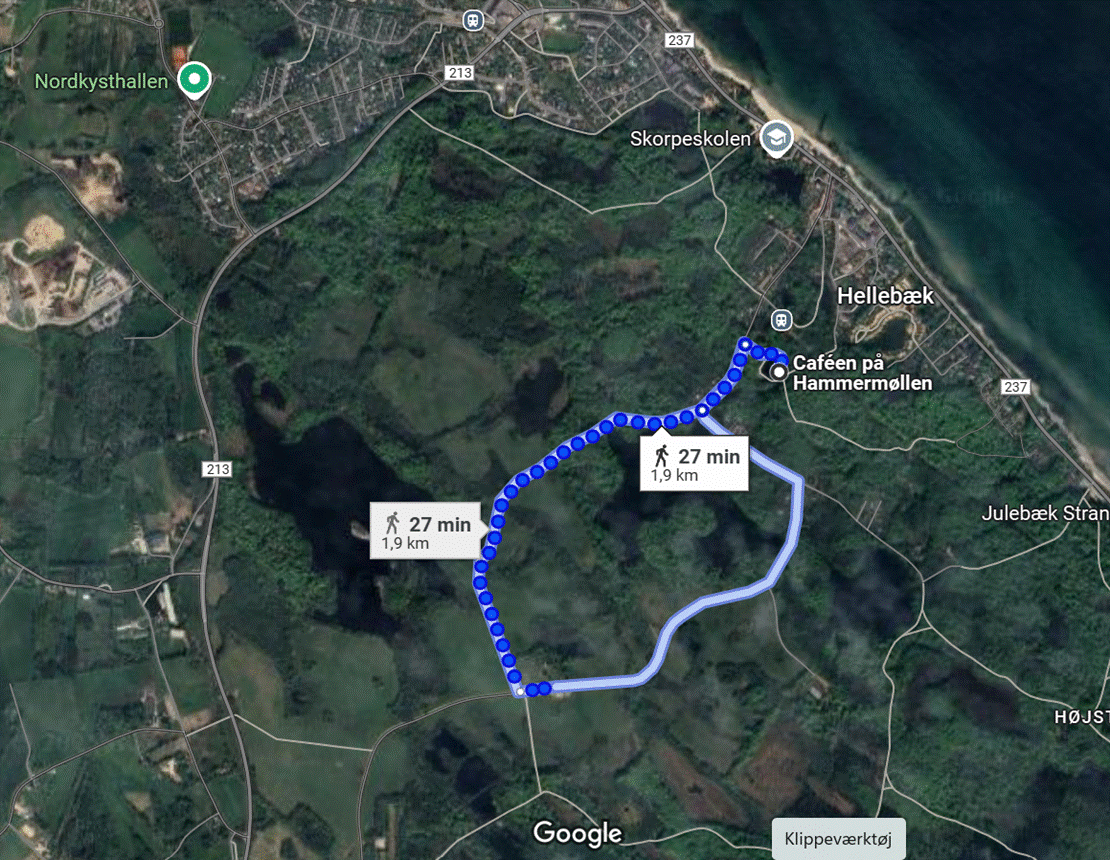Open the Klippeværktøj button

point(838,839)
